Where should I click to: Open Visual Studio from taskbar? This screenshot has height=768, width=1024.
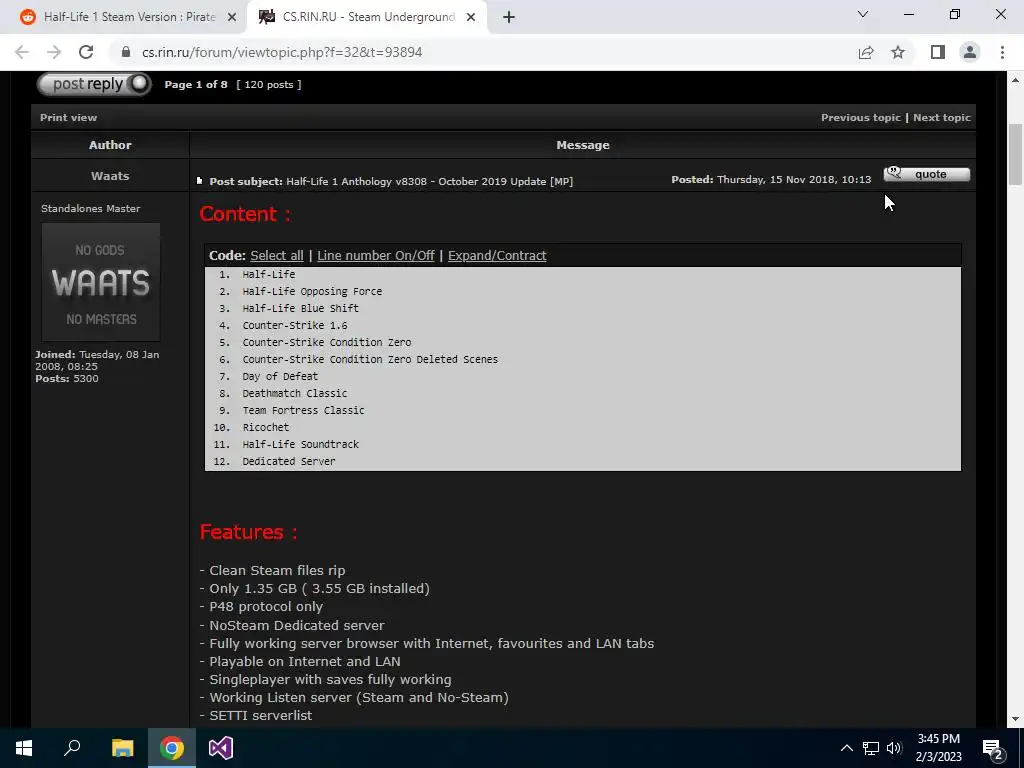click(221, 748)
